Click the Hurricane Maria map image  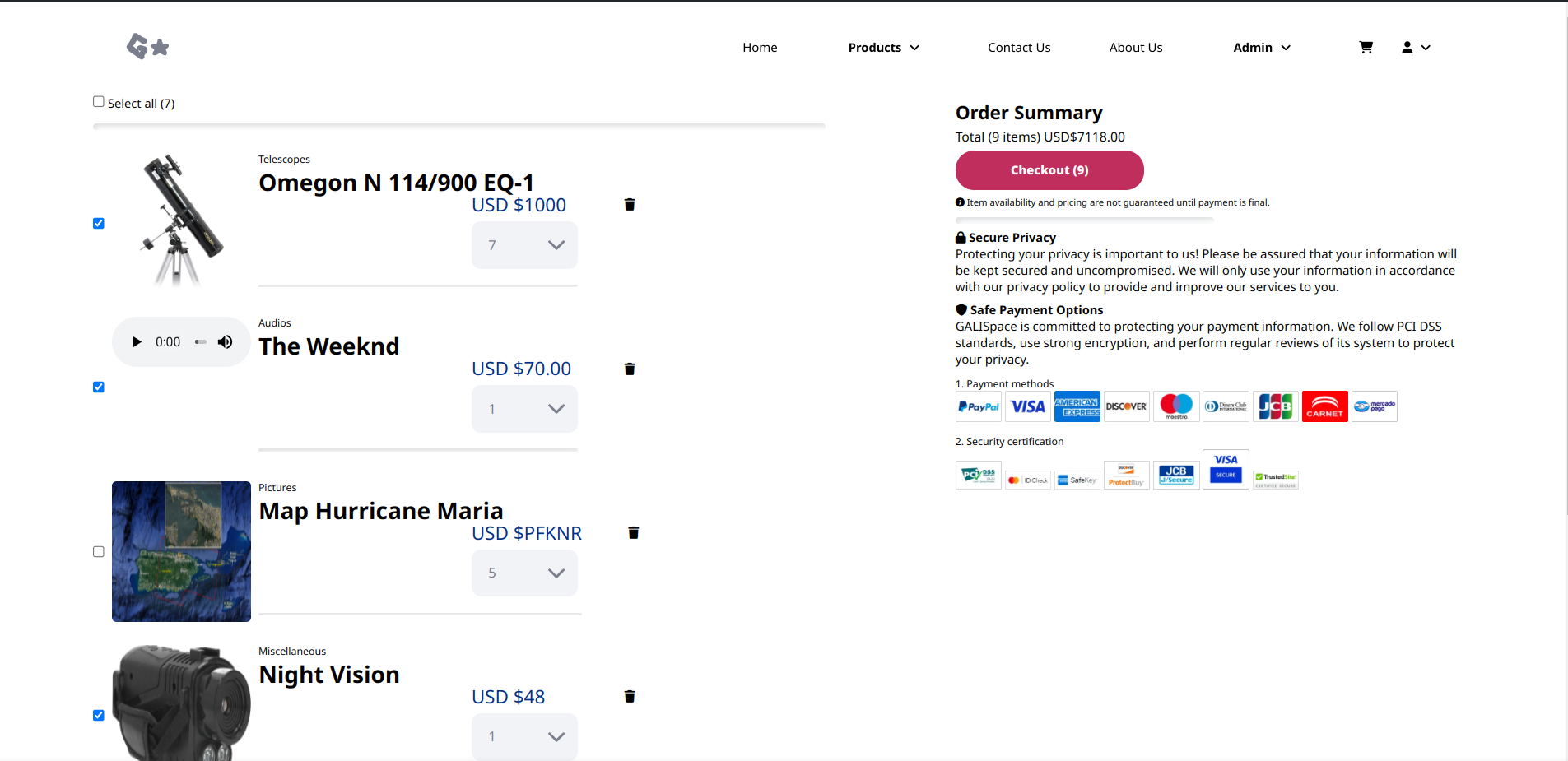point(181,551)
